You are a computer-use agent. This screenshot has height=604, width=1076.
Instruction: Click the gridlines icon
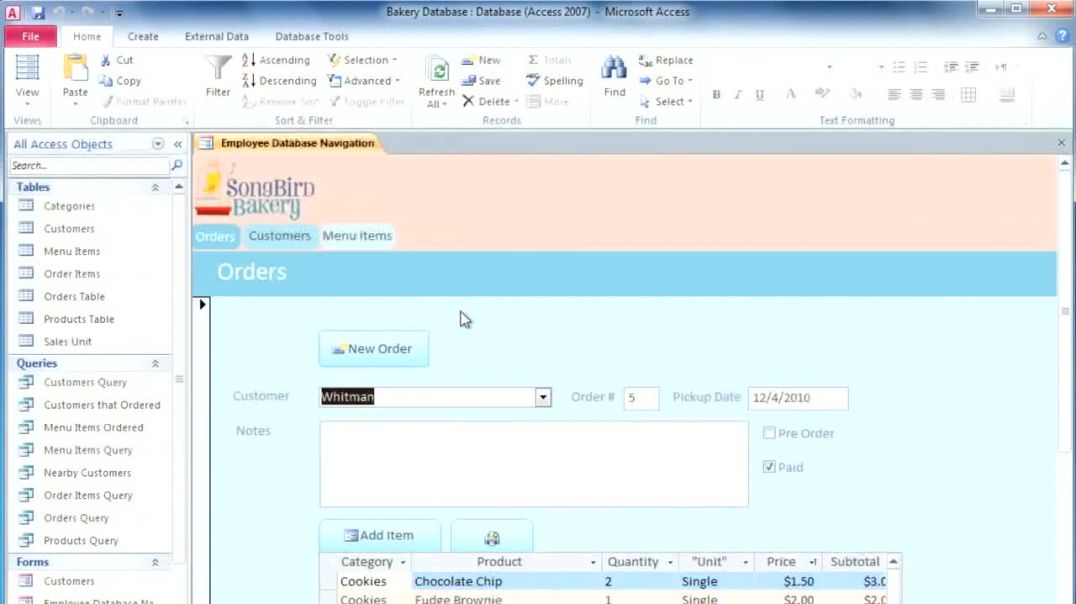968,95
